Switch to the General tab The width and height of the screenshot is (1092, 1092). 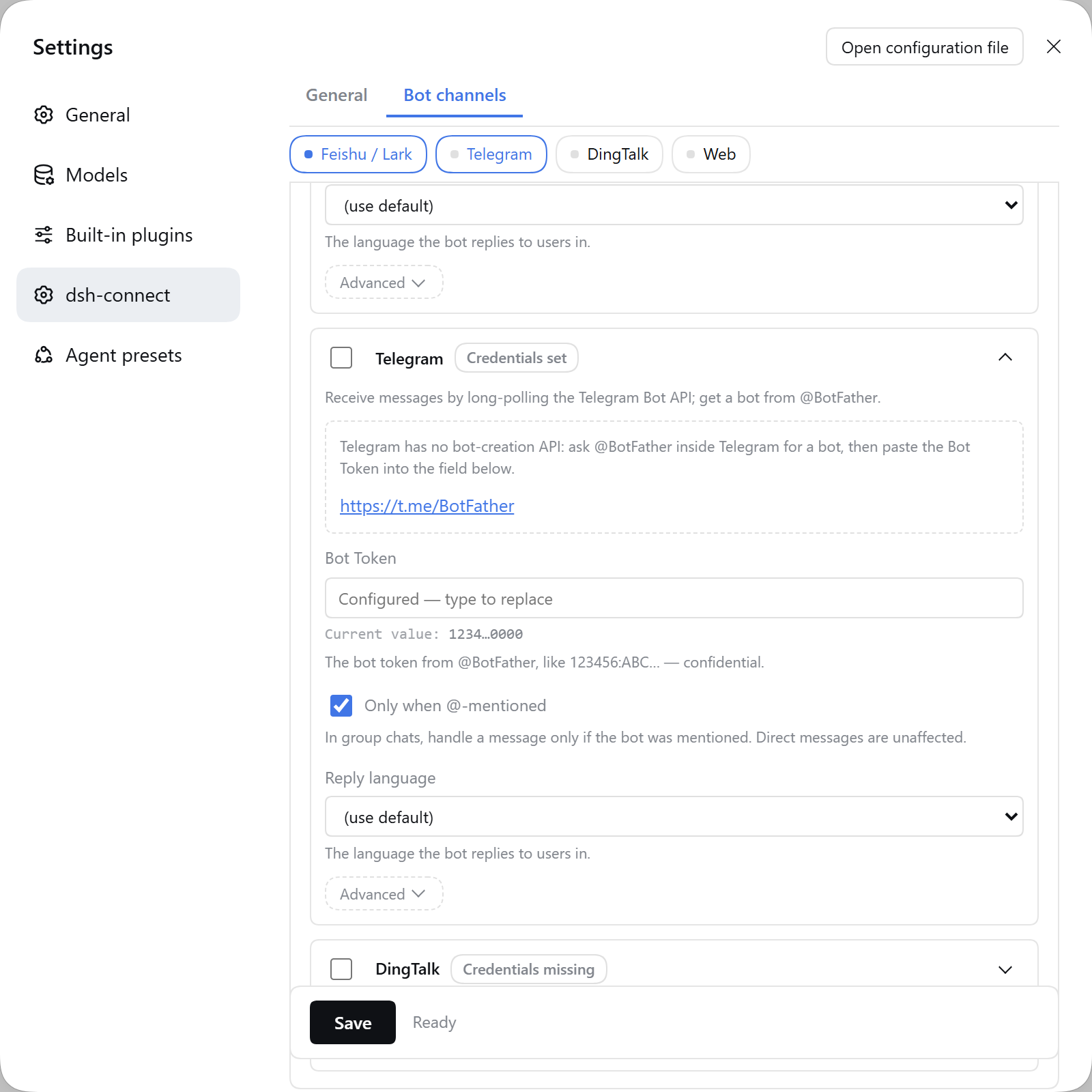(336, 95)
